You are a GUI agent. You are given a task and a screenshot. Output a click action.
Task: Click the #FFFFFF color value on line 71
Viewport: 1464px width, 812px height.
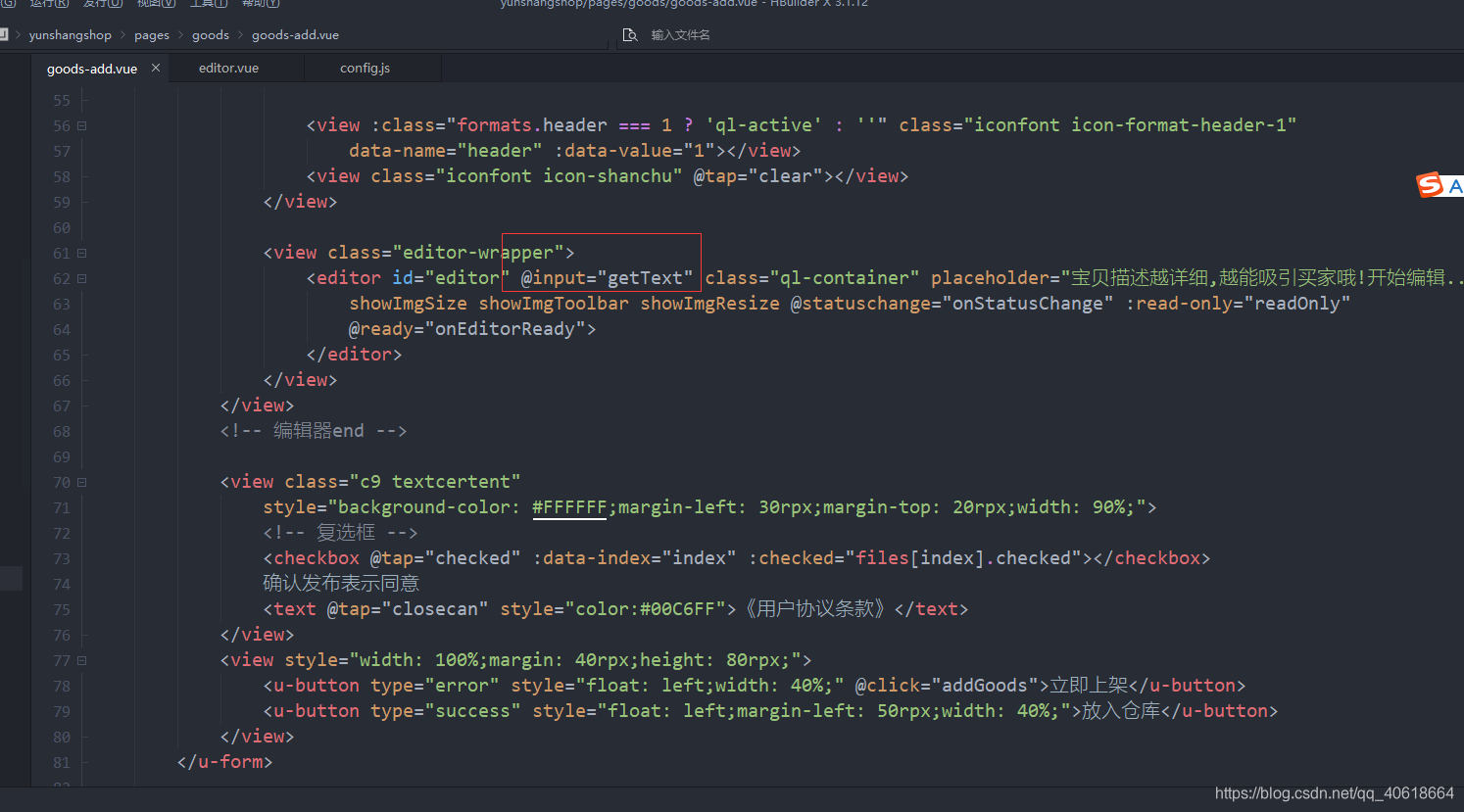569,507
